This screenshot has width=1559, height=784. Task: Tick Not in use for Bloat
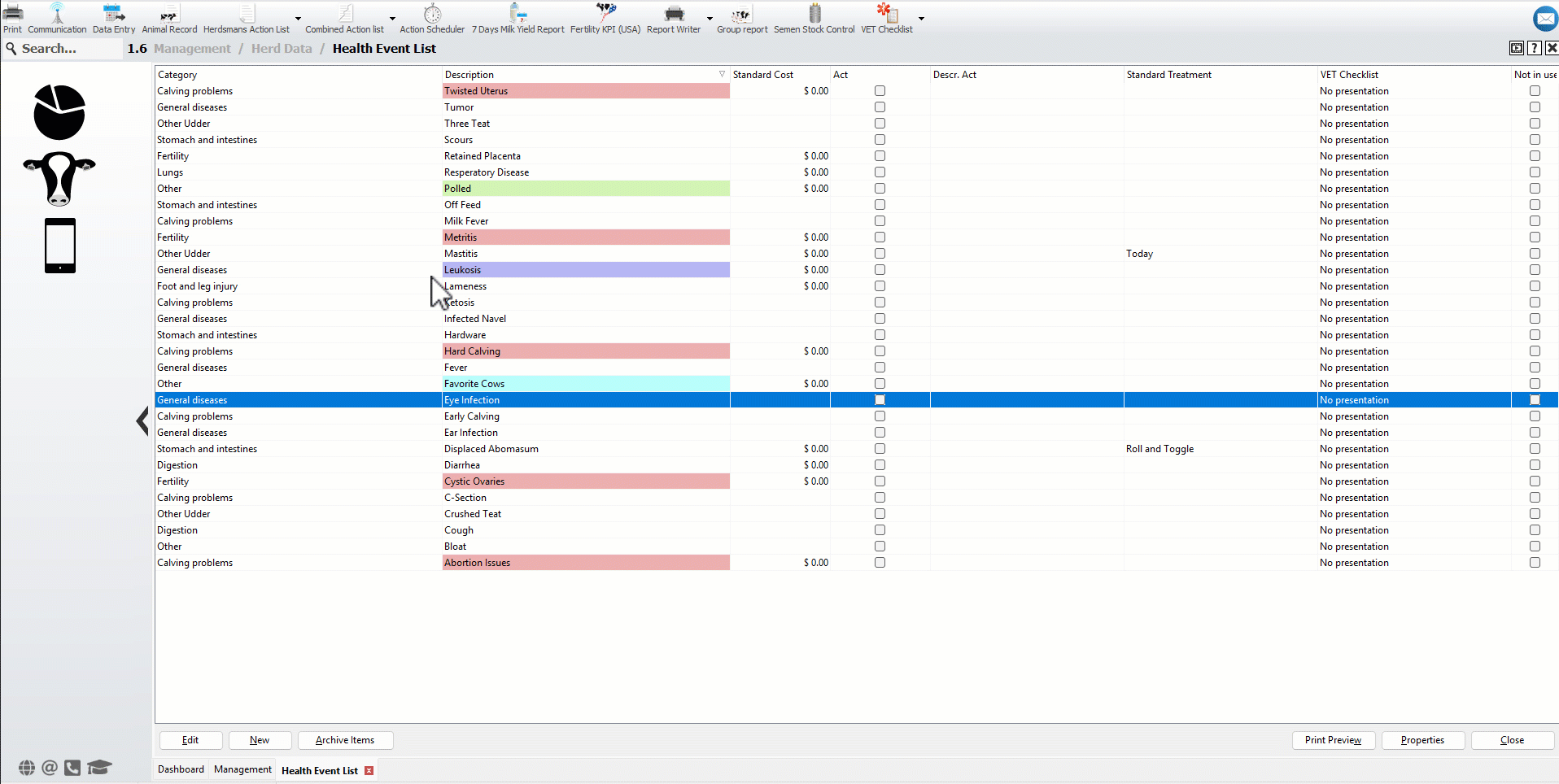point(1535,547)
